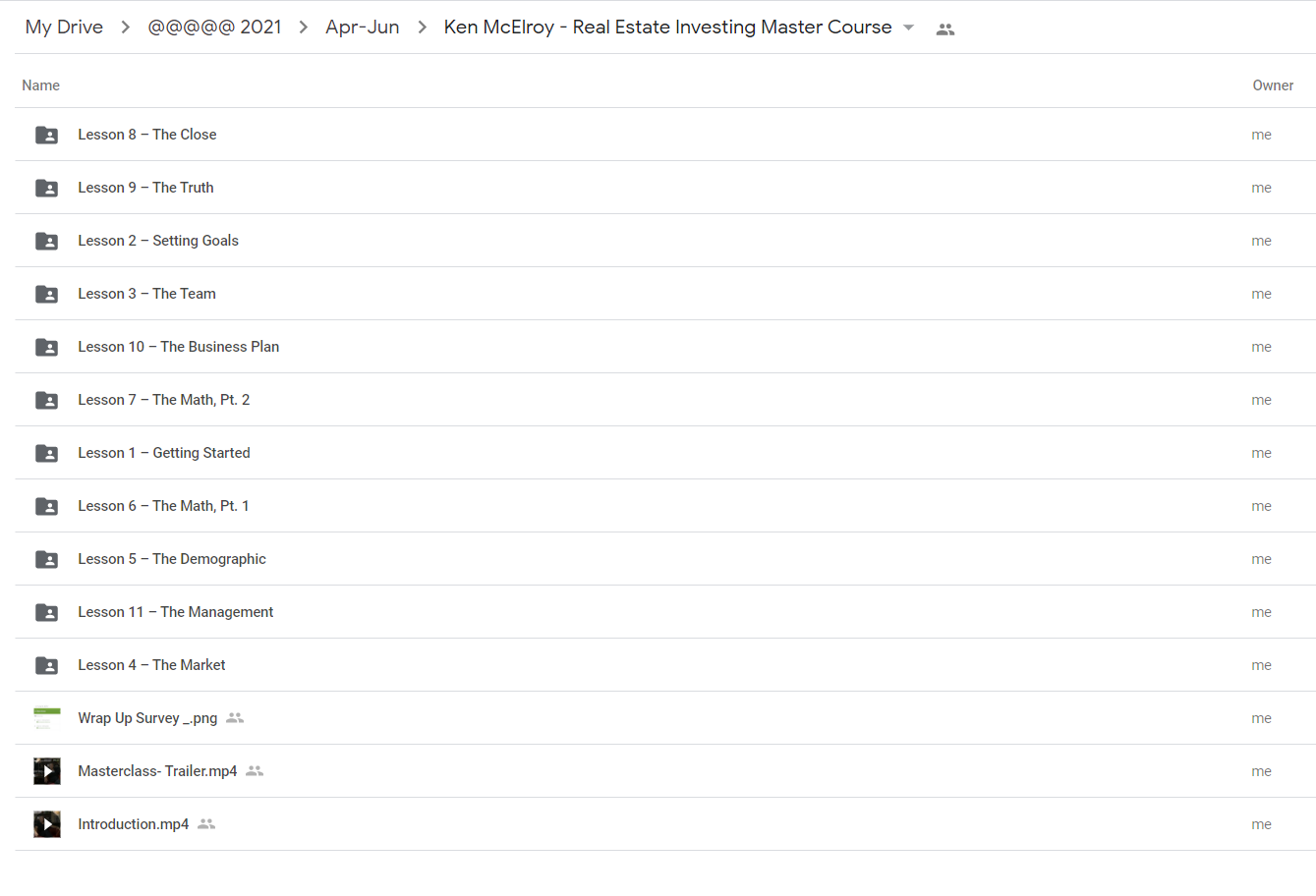Click owner 'me' in Lesson 4 – The Market row
Viewport: 1316px width, 896px height.
click(x=1262, y=665)
